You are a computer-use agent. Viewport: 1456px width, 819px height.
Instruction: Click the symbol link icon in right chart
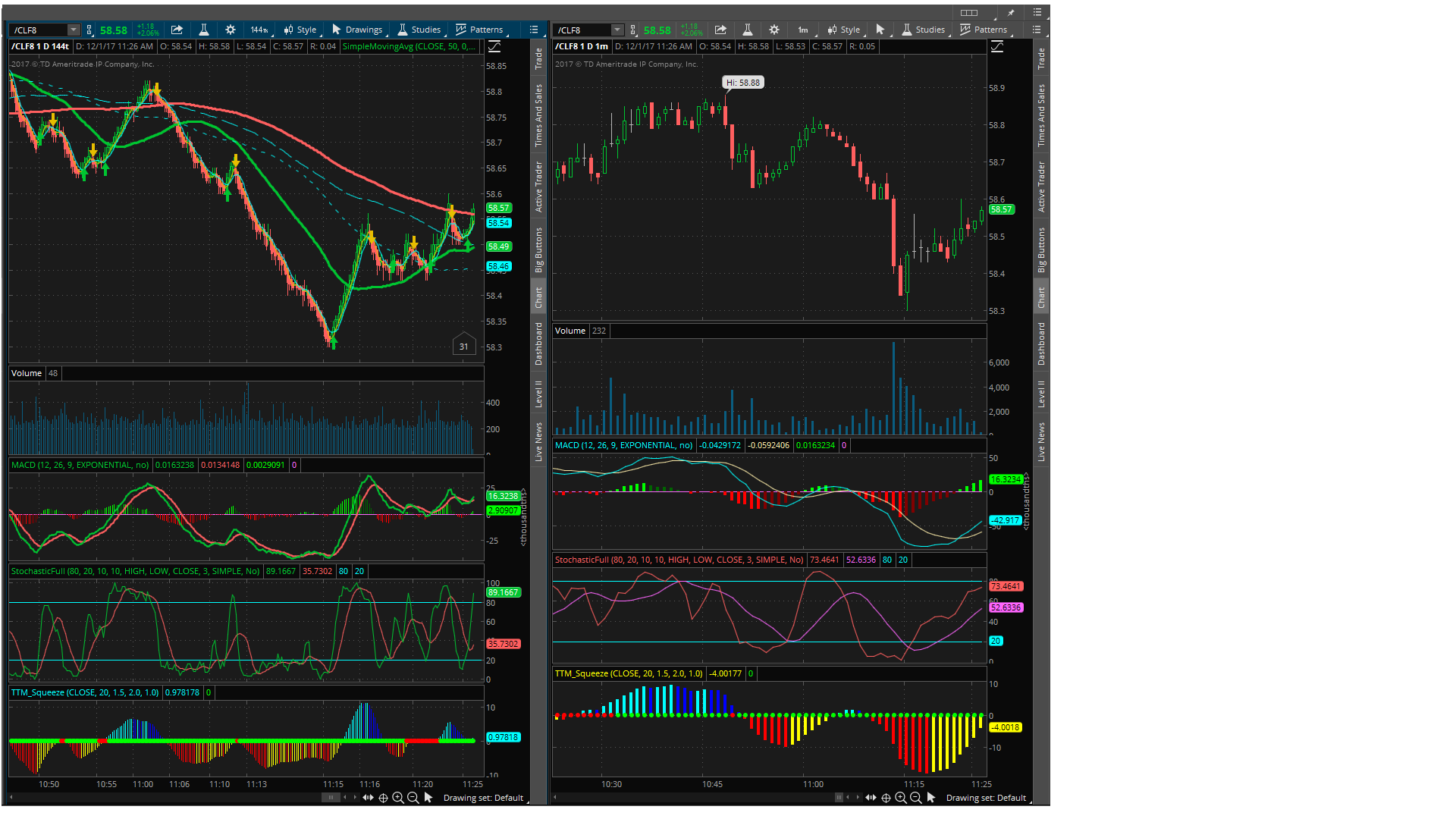(633, 30)
